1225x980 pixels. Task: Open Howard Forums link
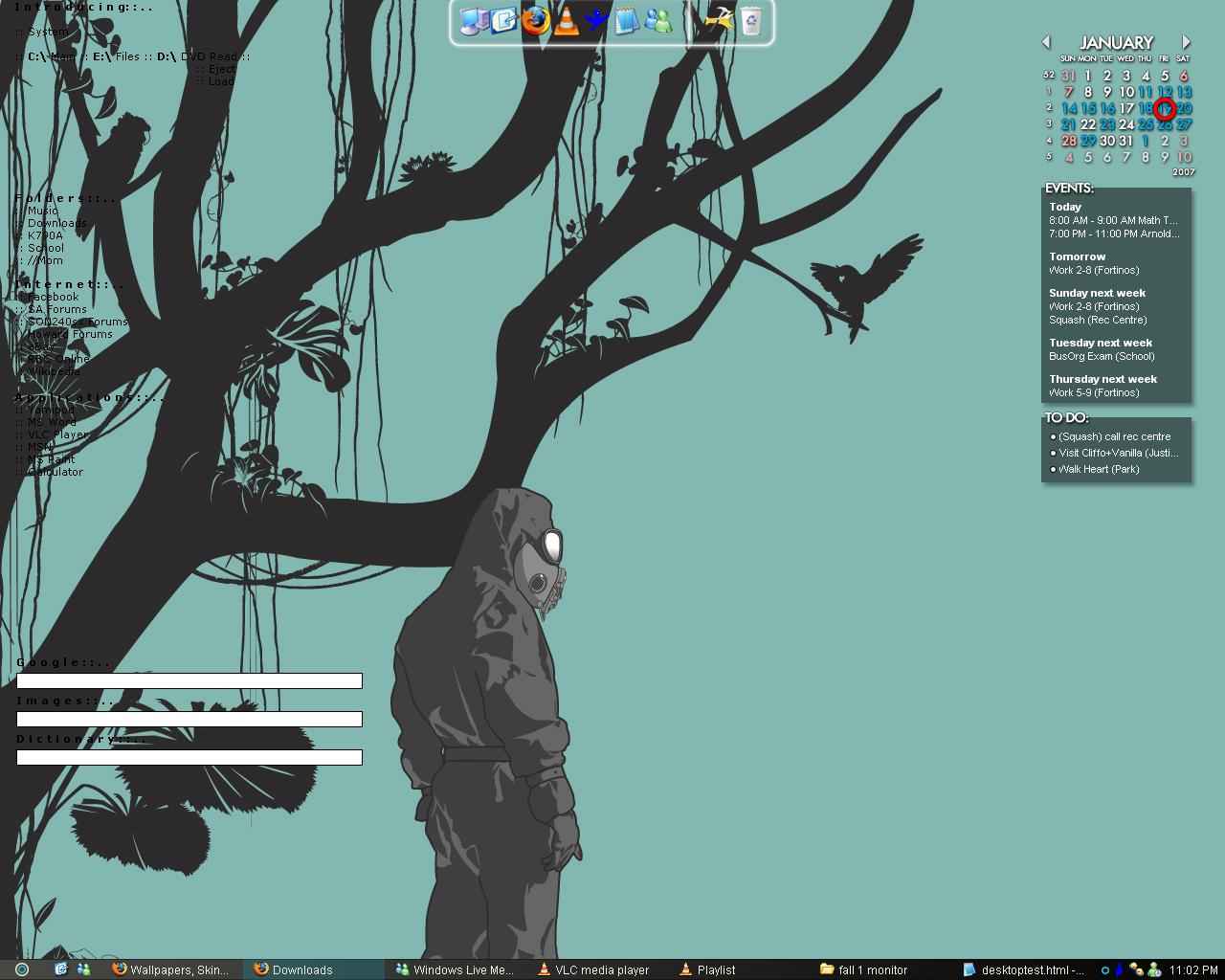point(70,334)
